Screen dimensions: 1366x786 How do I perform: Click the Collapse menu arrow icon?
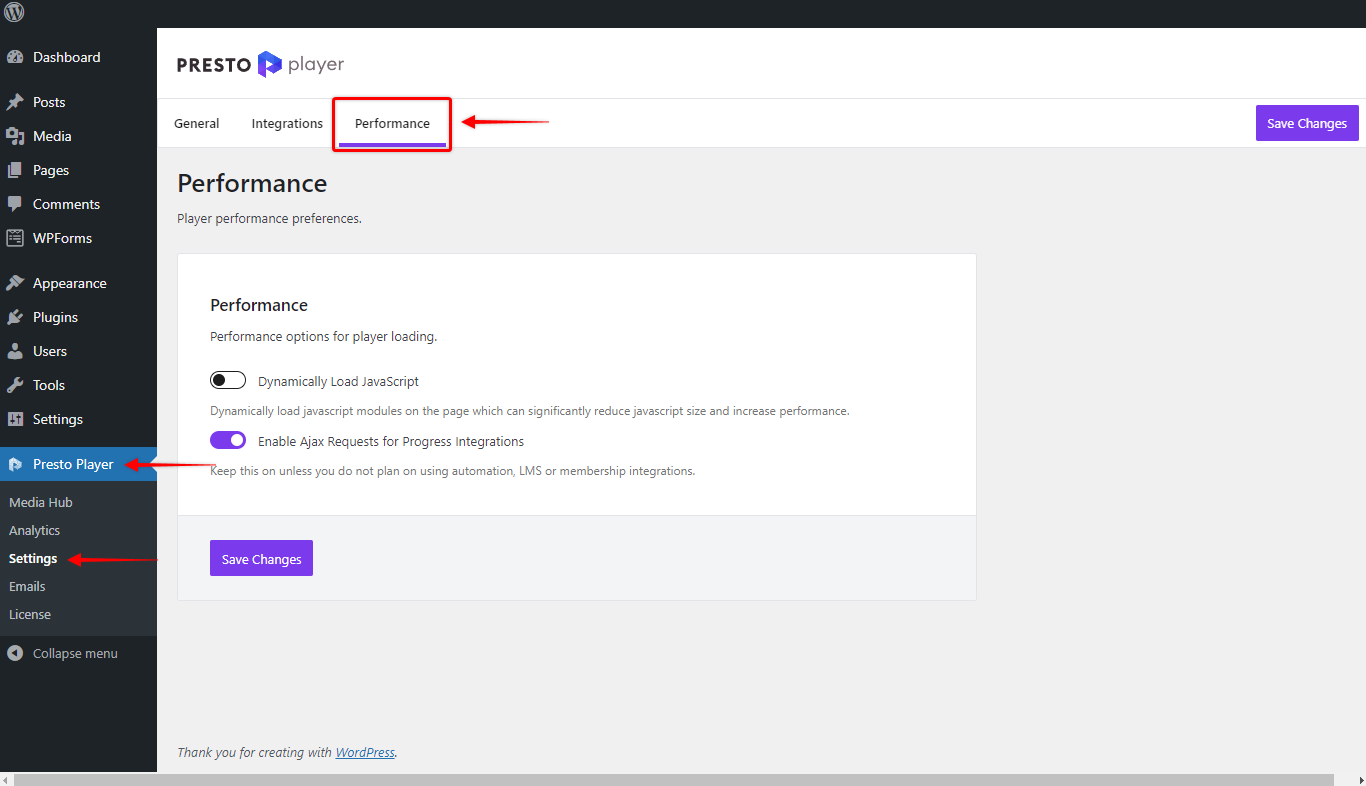[15, 653]
